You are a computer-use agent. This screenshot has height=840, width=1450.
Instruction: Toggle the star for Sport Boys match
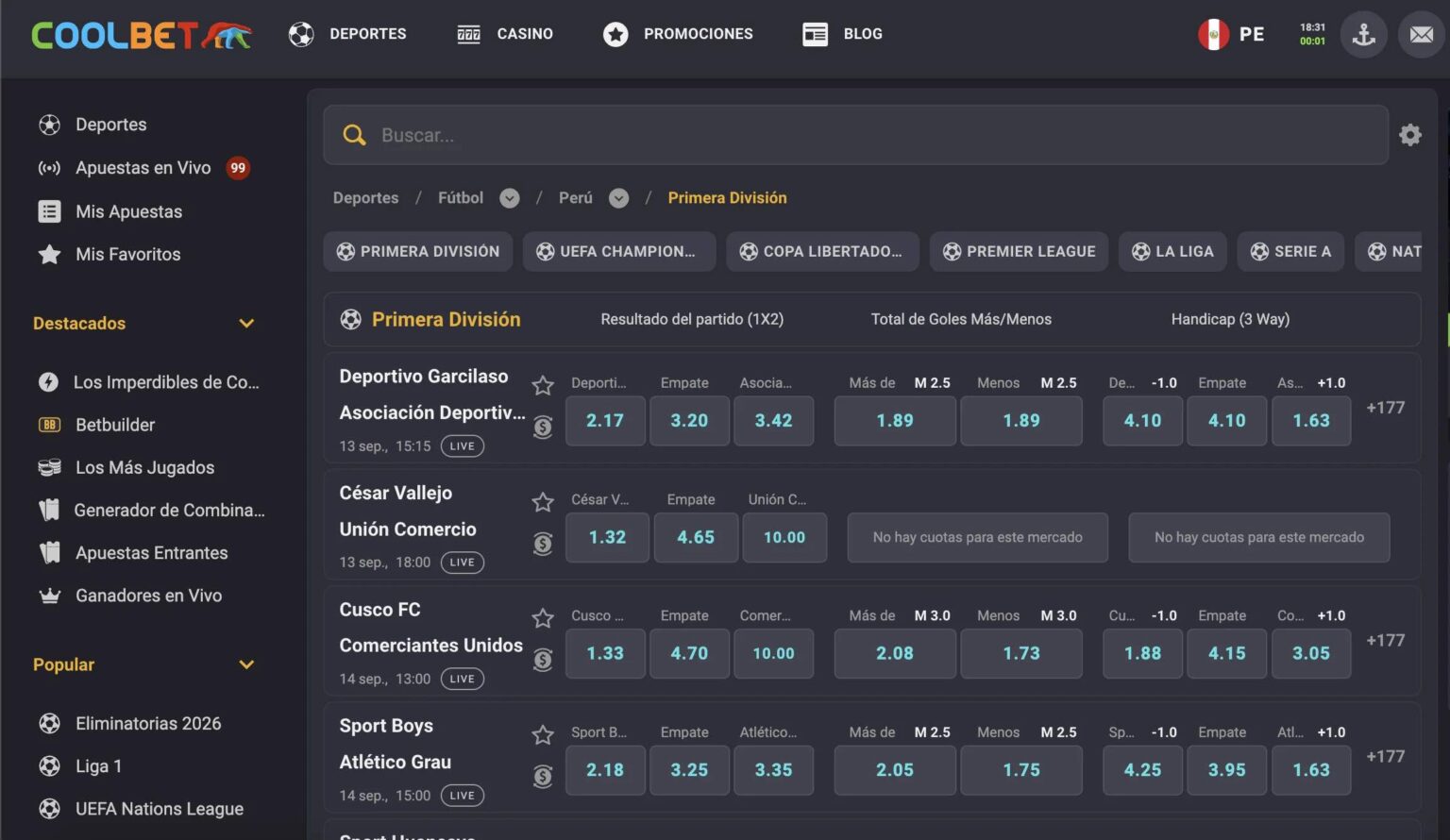coord(543,735)
